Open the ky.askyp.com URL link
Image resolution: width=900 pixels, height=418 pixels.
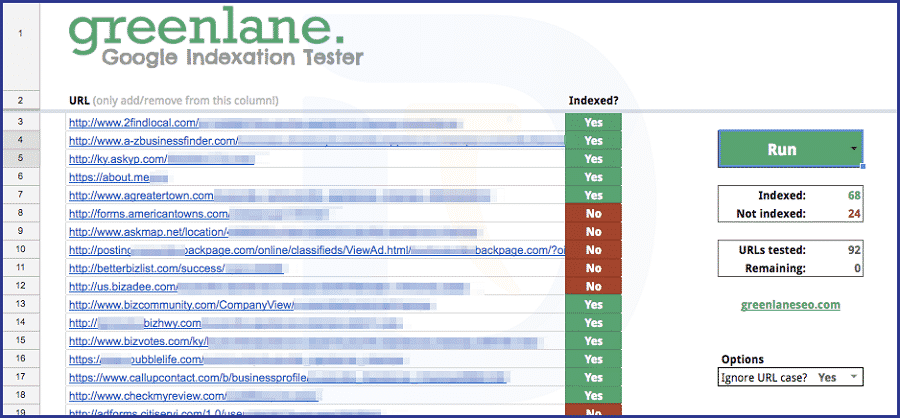[x=161, y=158]
